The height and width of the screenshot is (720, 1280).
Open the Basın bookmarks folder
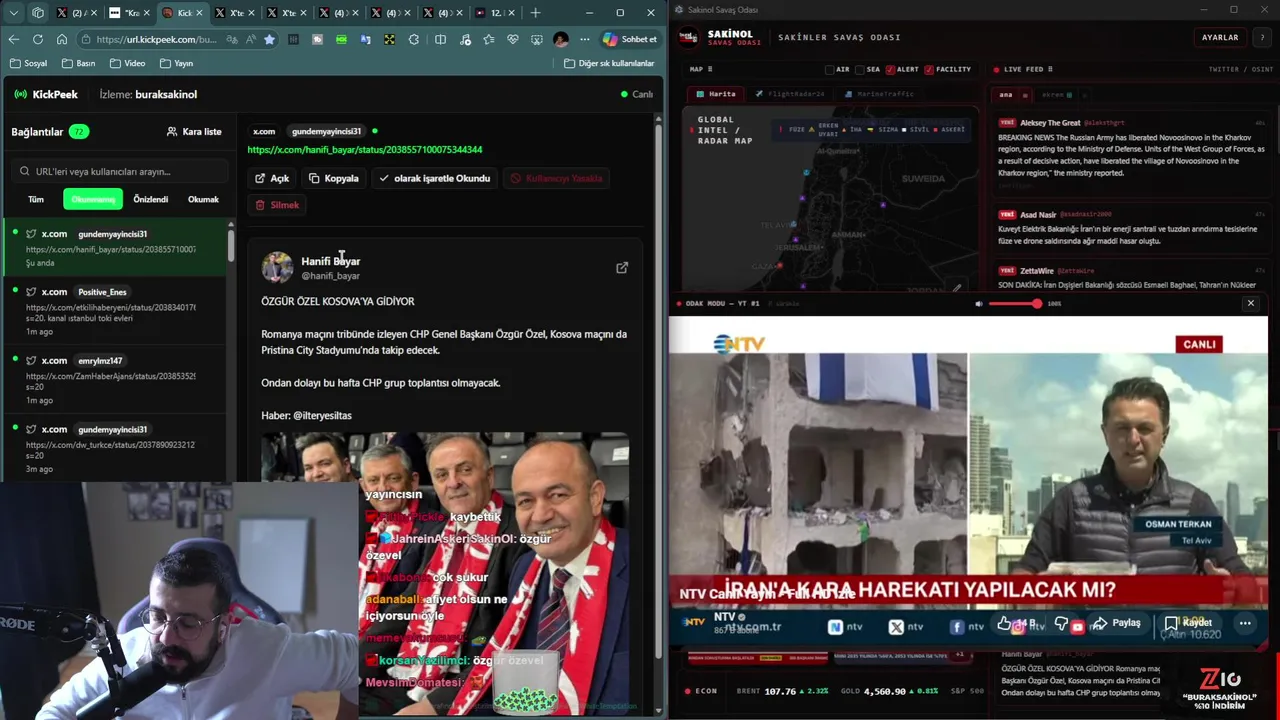tap(78, 63)
